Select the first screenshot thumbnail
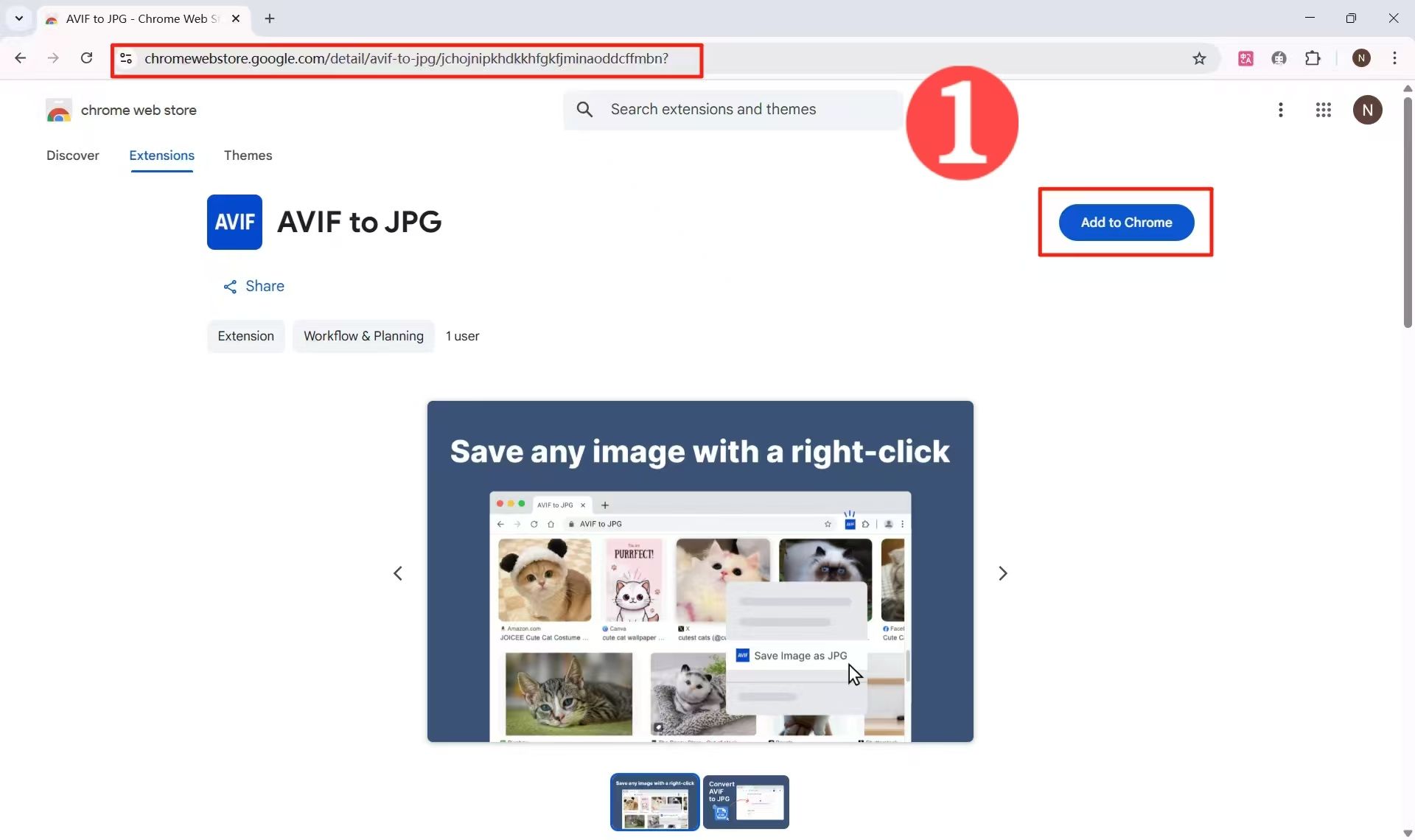The width and height of the screenshot is (1415, 840). pyautogui.click(x=654, y=802)
